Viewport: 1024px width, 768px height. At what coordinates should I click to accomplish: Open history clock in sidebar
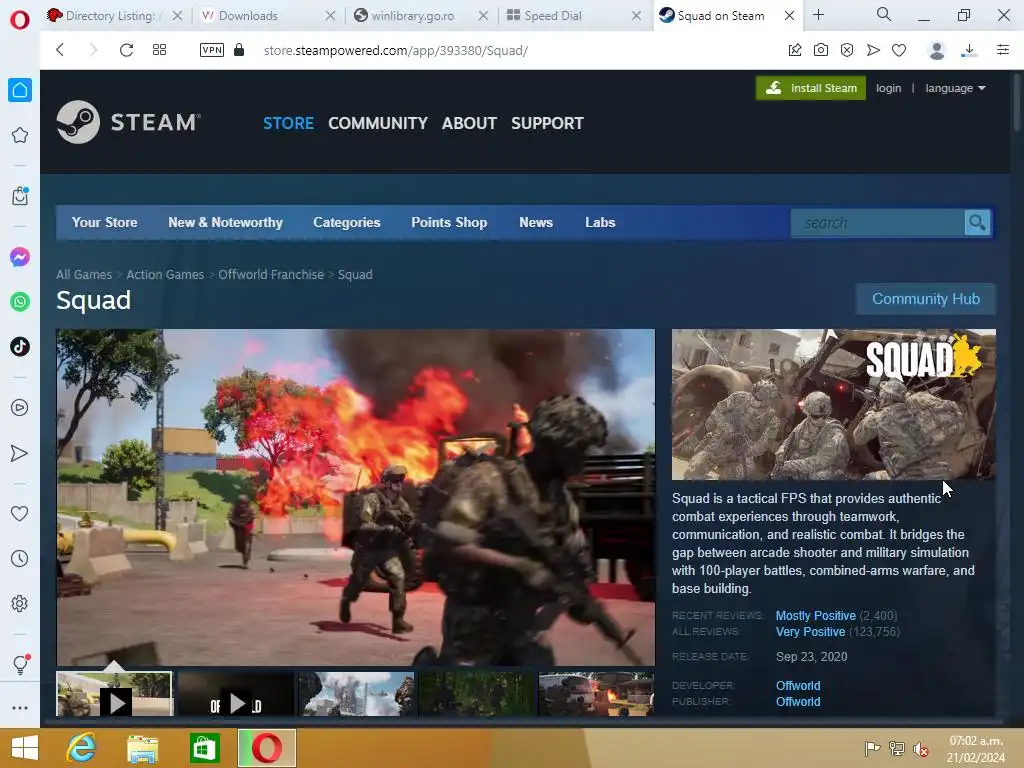20,559
